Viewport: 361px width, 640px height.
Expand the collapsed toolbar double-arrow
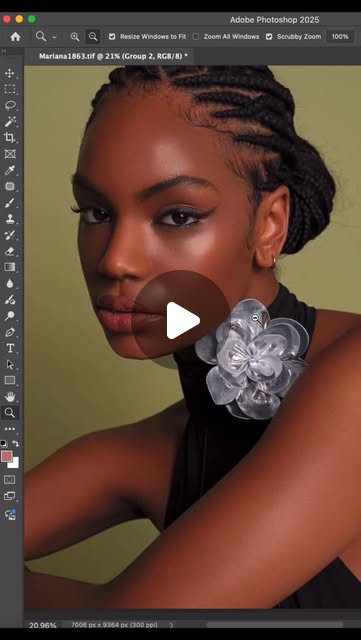tap(4, 51)
